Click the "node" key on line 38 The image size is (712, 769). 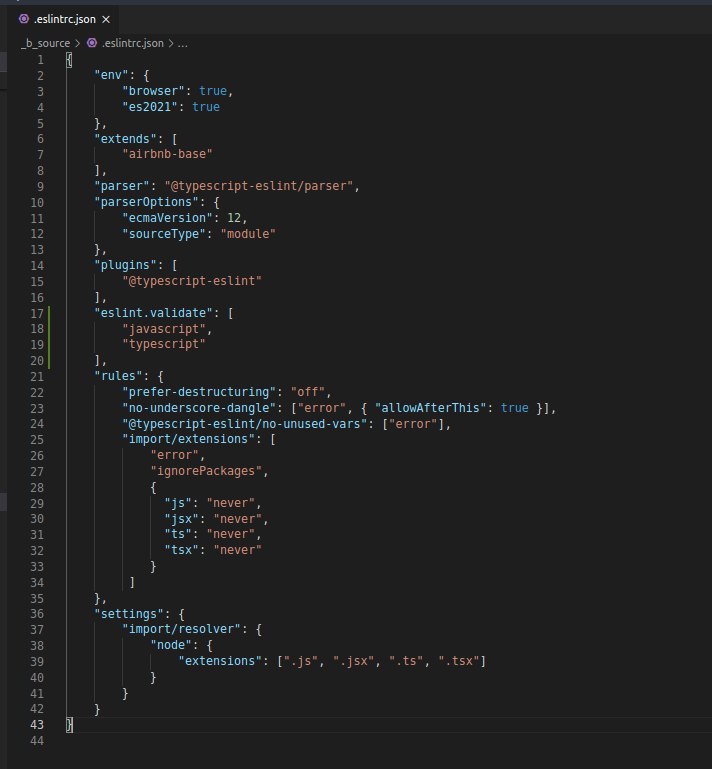coord(171,645)
